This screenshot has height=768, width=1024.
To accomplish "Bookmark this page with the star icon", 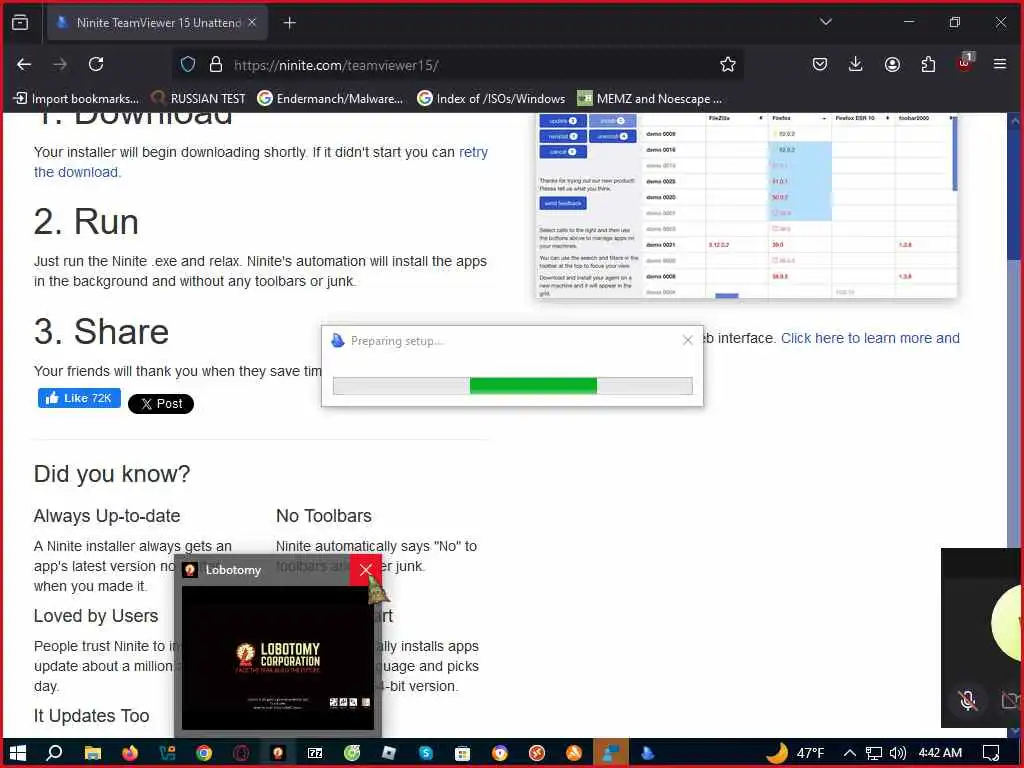I will tap(728, 64).
